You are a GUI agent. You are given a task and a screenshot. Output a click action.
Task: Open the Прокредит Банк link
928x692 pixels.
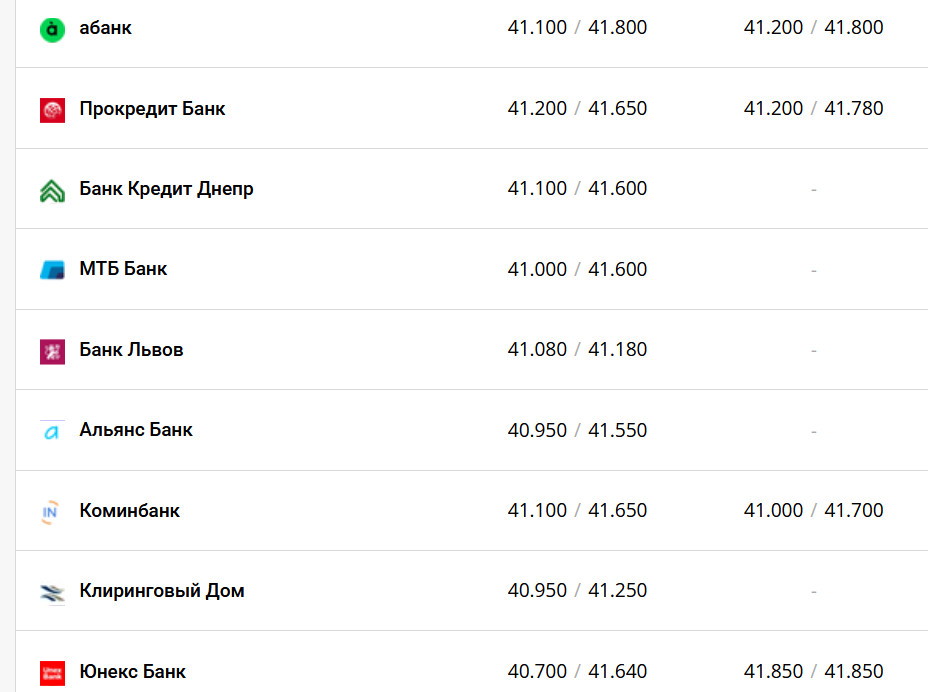pos(152,109)
